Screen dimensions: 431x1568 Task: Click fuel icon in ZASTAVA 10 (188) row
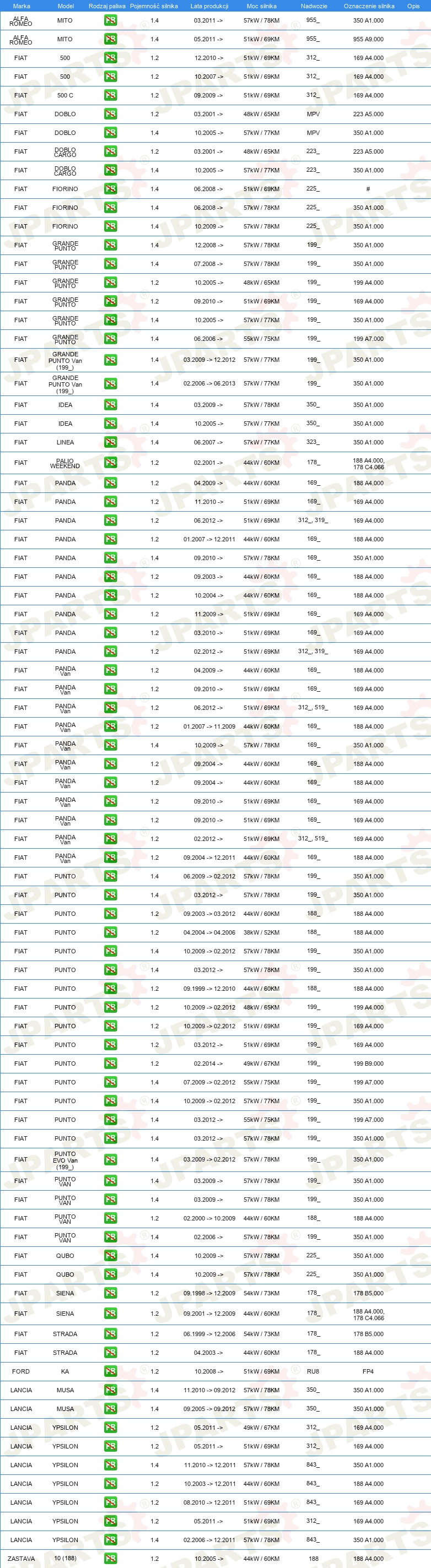(x=110, y=1559)
